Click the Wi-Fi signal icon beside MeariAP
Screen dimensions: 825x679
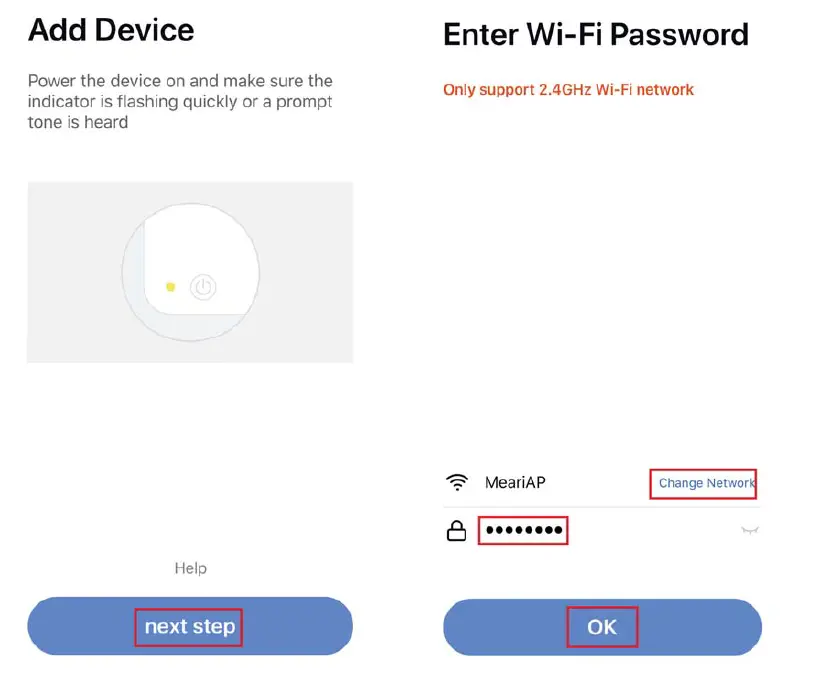[457, 483]
